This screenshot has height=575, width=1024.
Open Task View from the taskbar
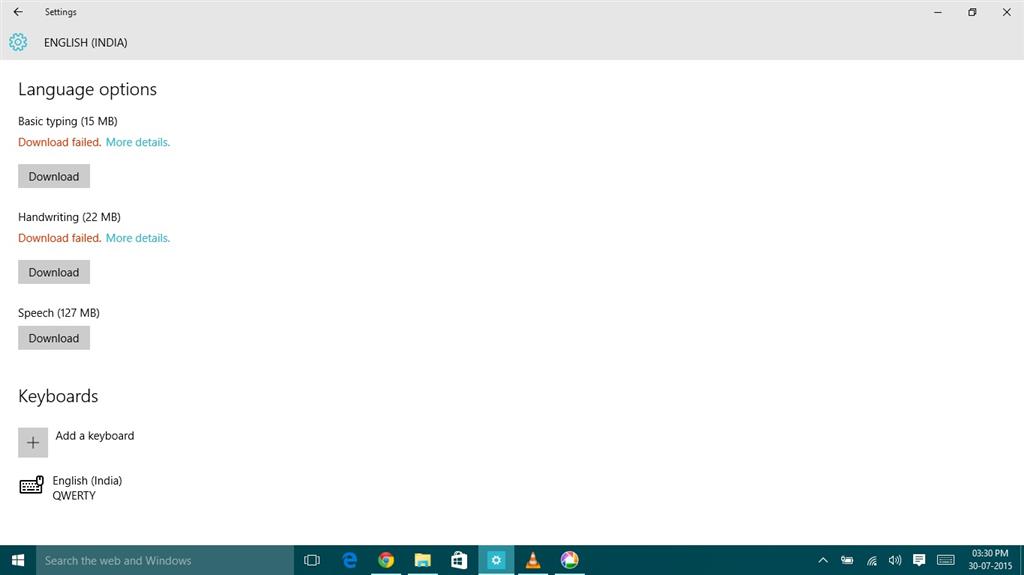(x=312, y=561)
